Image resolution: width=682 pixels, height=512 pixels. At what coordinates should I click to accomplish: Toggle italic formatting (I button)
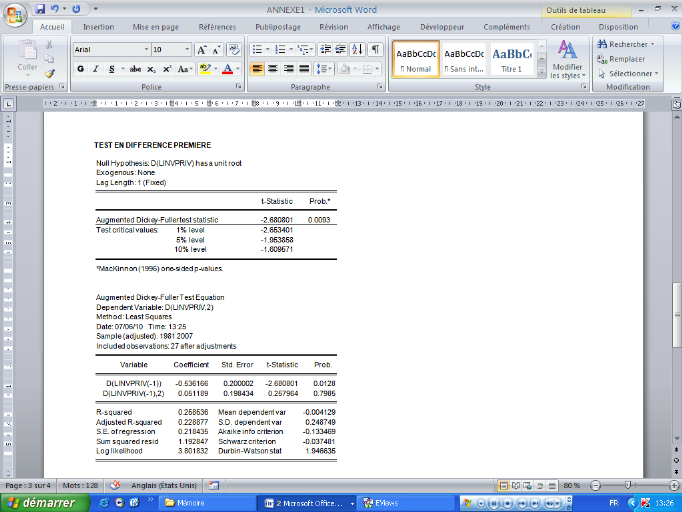95,69
